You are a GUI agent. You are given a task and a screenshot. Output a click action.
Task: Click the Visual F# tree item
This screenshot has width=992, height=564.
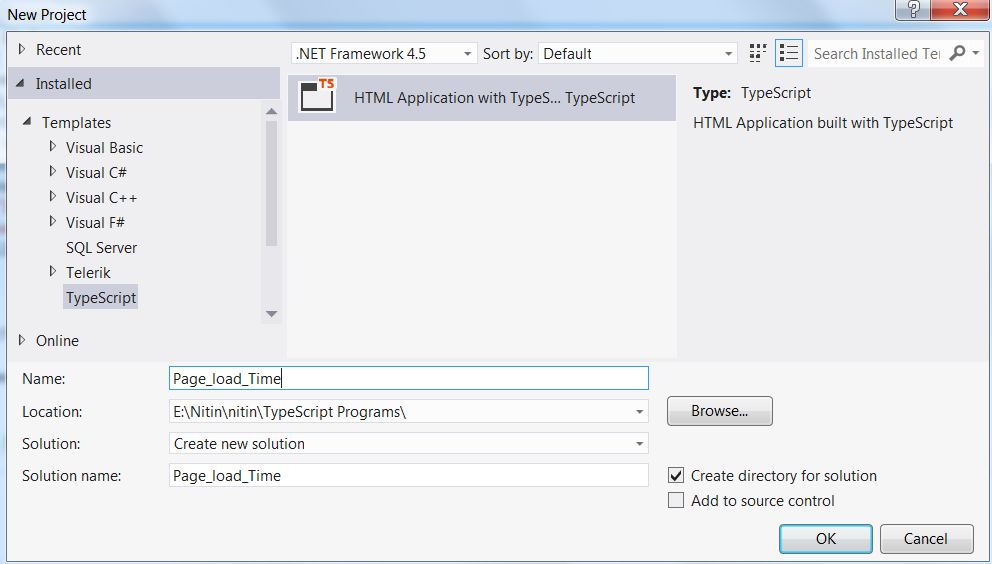pyautogui.click(x=95, y=223)
